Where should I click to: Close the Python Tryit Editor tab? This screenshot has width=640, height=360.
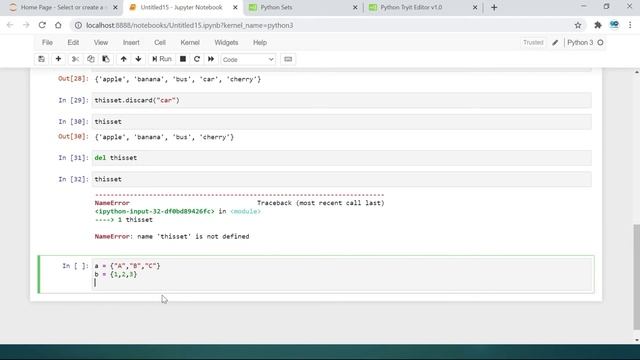tap(475, 7)
